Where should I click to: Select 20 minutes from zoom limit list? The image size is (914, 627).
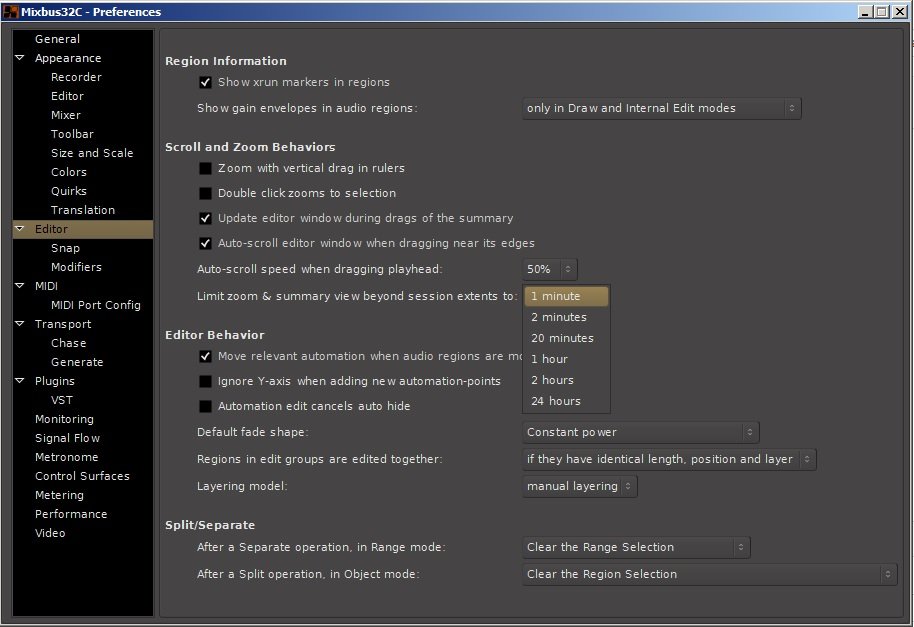click(x=566, y=338)
